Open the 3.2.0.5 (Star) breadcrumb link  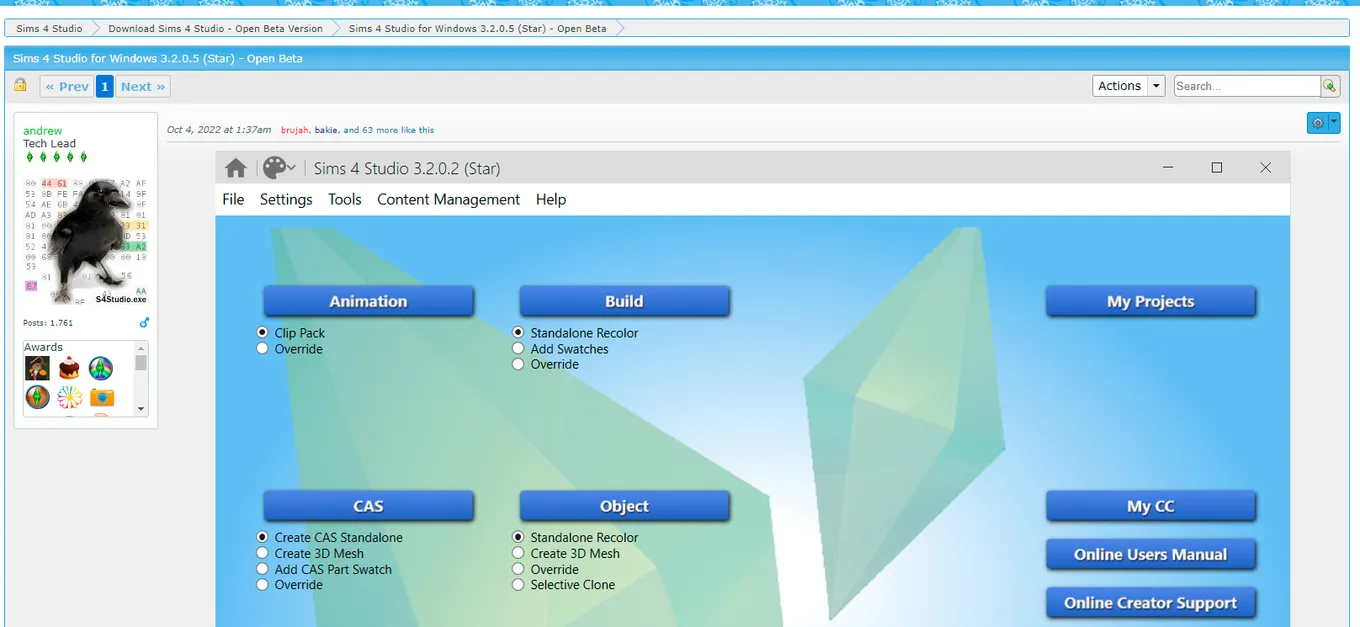477,28
